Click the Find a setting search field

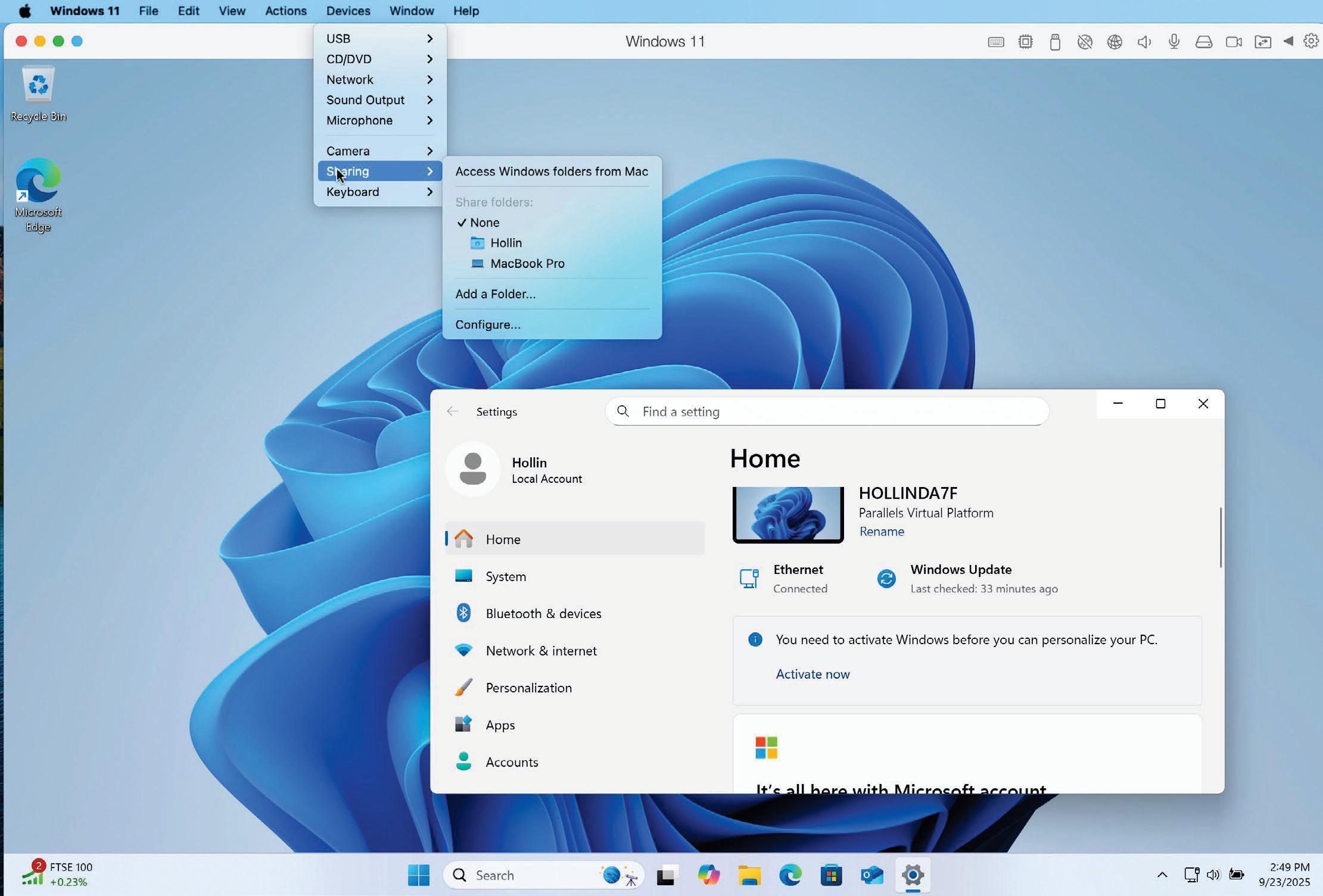point(827,411)
